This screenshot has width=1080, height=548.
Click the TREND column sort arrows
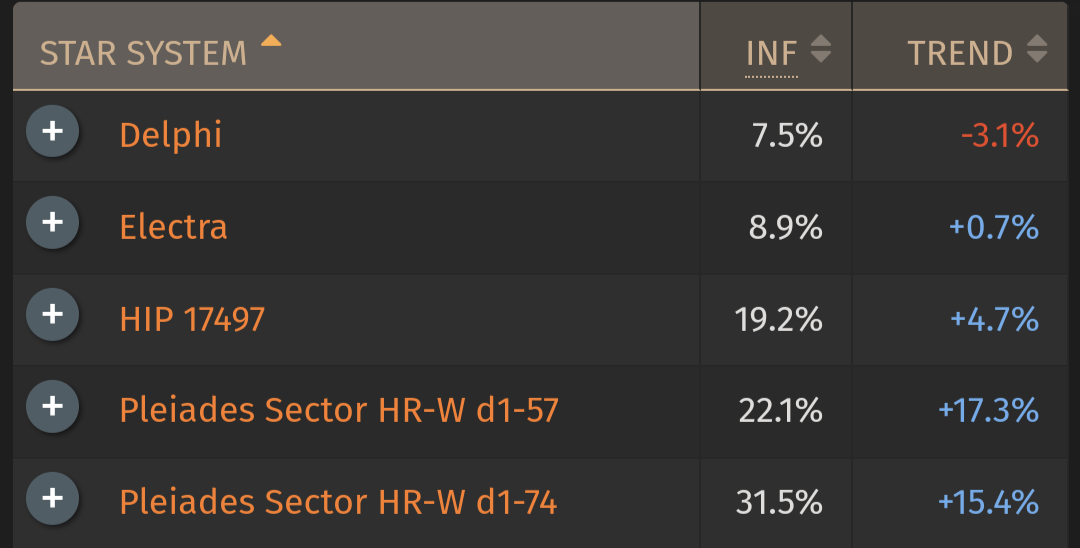coord(1037,48)
